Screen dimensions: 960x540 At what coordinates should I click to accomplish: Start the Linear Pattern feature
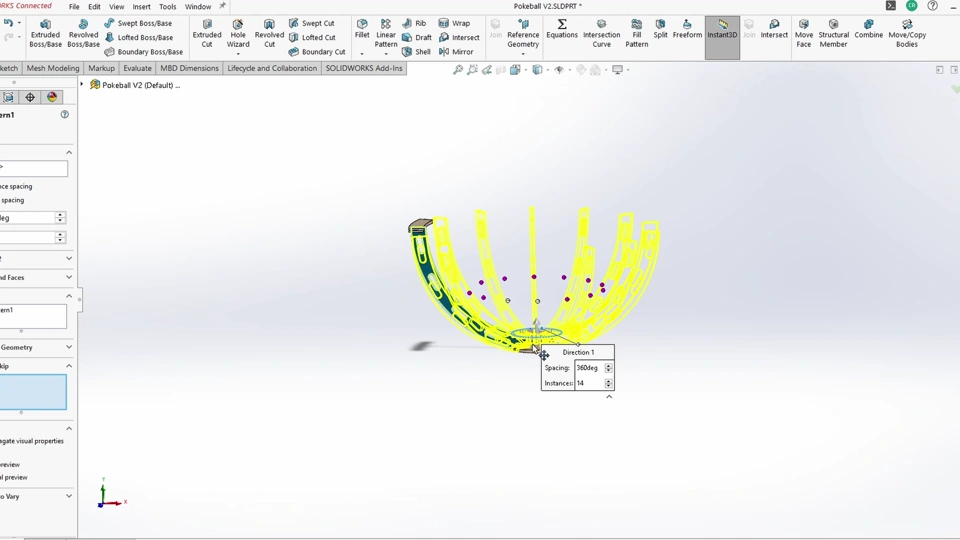pos(386,34)
